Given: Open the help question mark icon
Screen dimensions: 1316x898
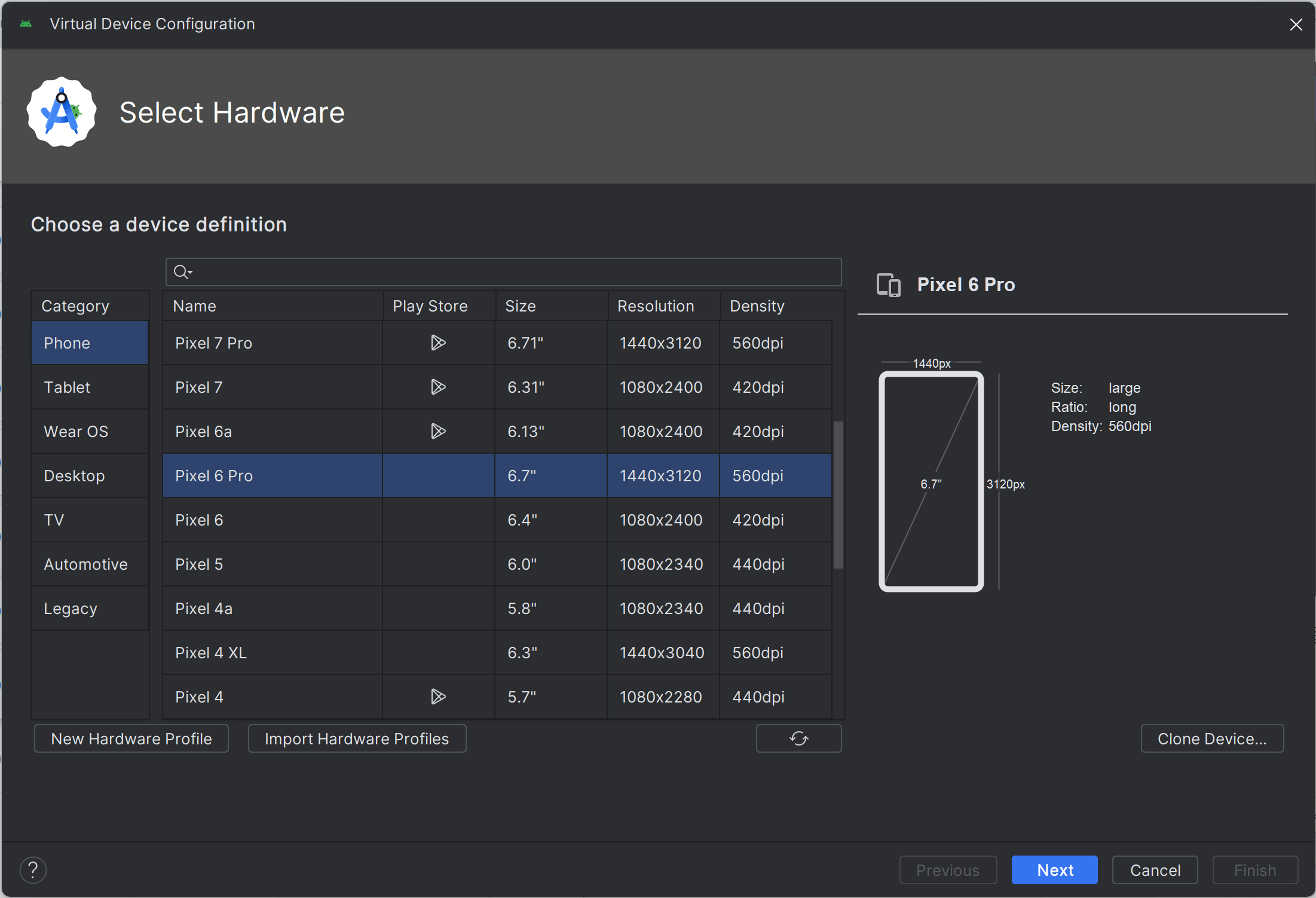Looking at the screenshot, I should [33, 870].
